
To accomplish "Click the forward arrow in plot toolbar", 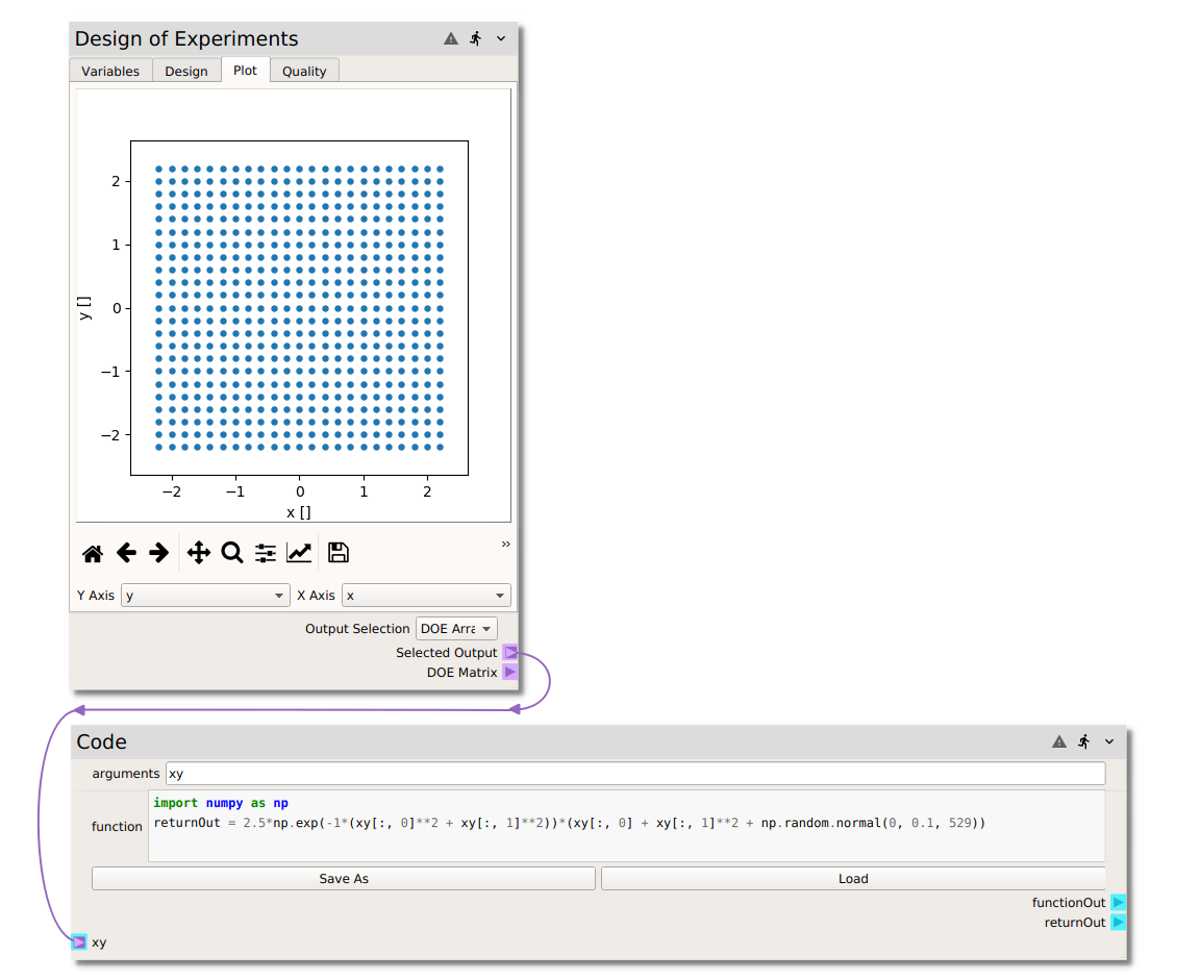I will (x=159, y=552).
